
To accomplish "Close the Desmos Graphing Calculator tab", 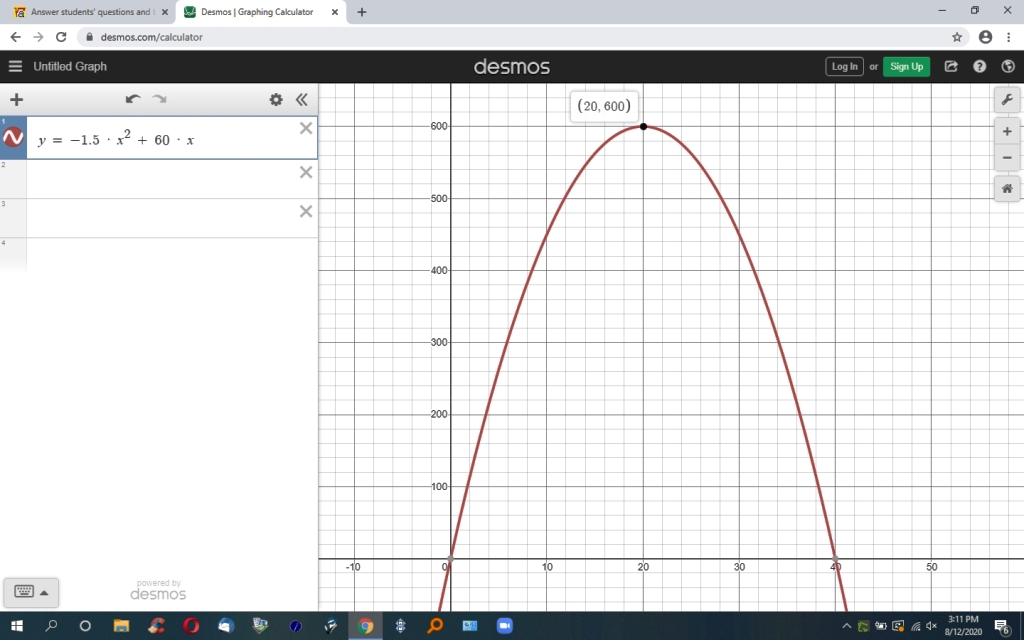I will (335, 12).
